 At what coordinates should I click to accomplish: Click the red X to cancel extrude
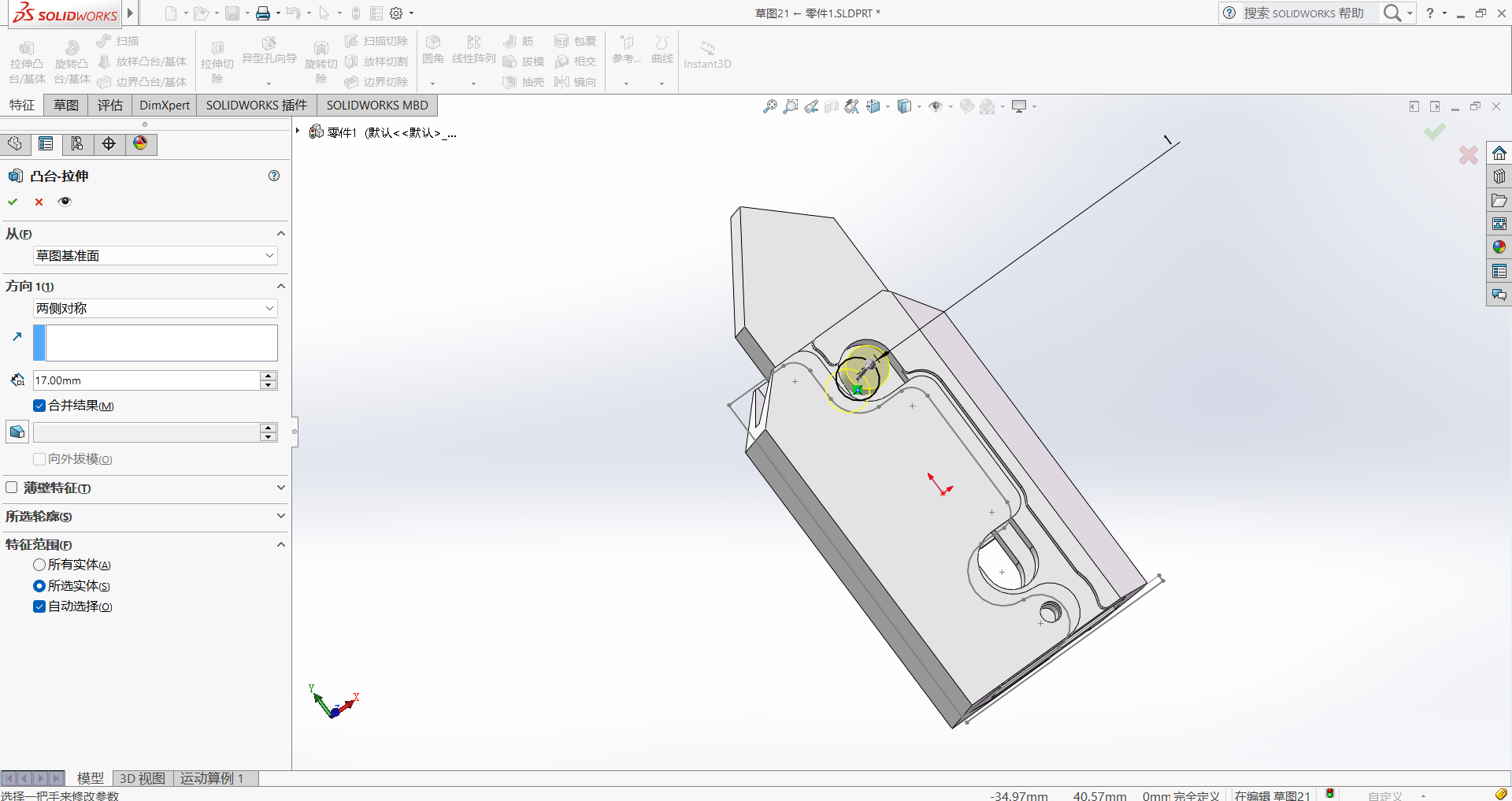tap(39, 202)
